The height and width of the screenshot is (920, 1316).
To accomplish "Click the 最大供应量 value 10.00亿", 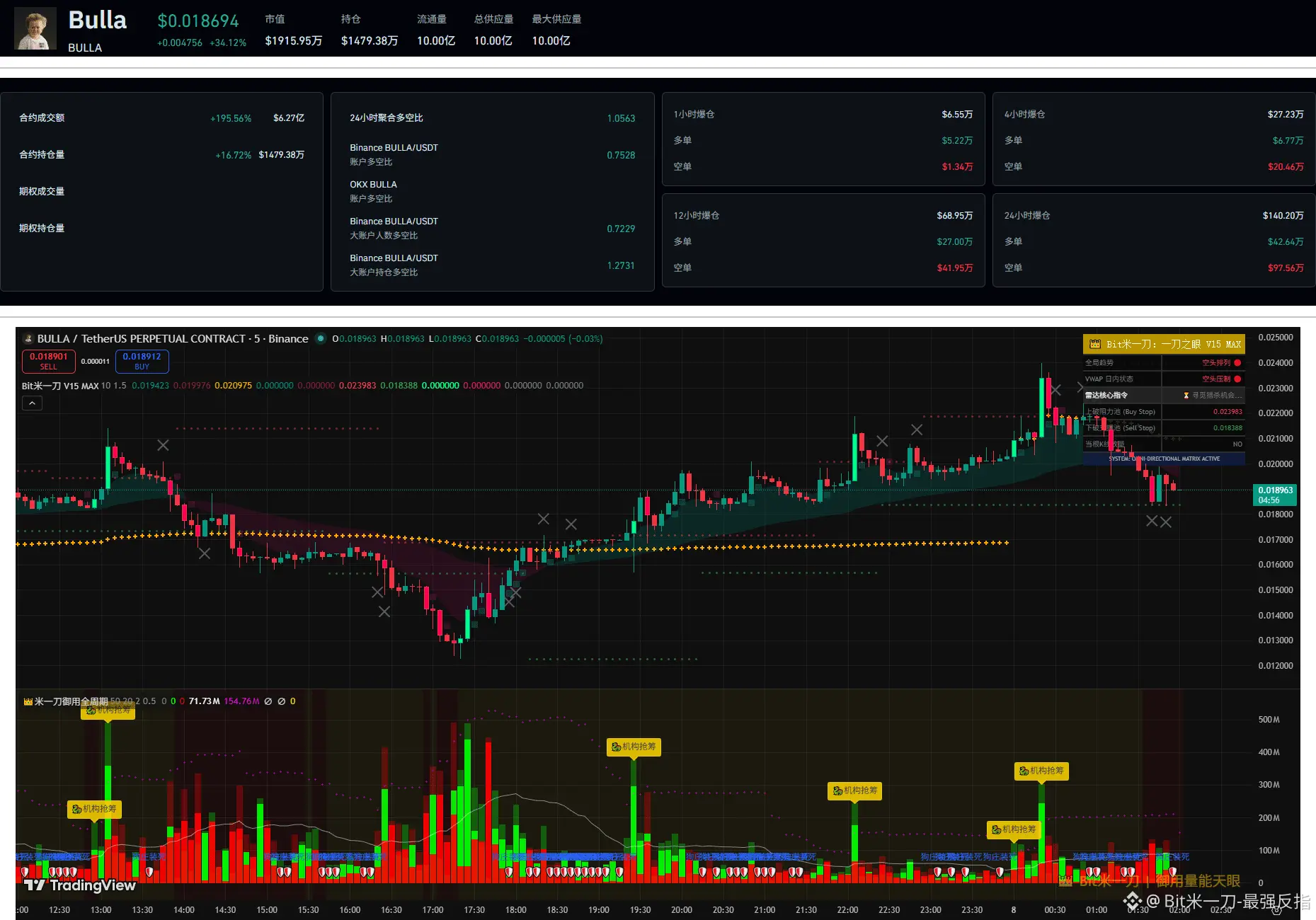I will point(551,40).
